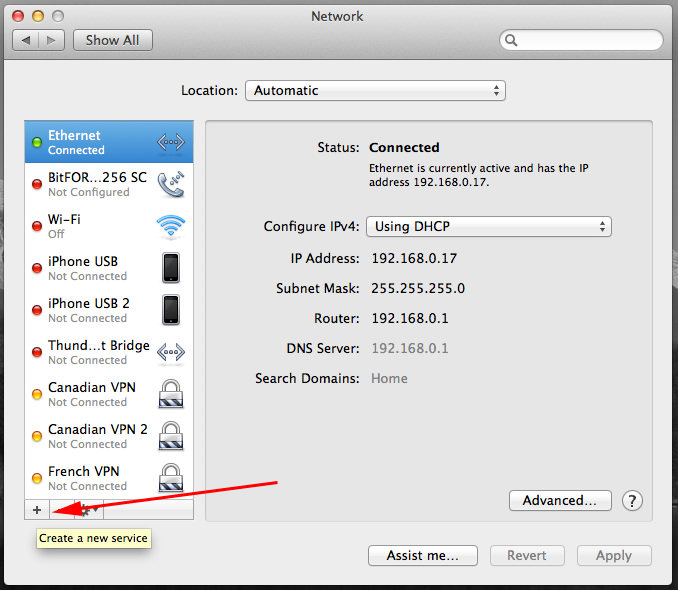
Task: Click the Advanced... button
Action: (x=560, y=500)
